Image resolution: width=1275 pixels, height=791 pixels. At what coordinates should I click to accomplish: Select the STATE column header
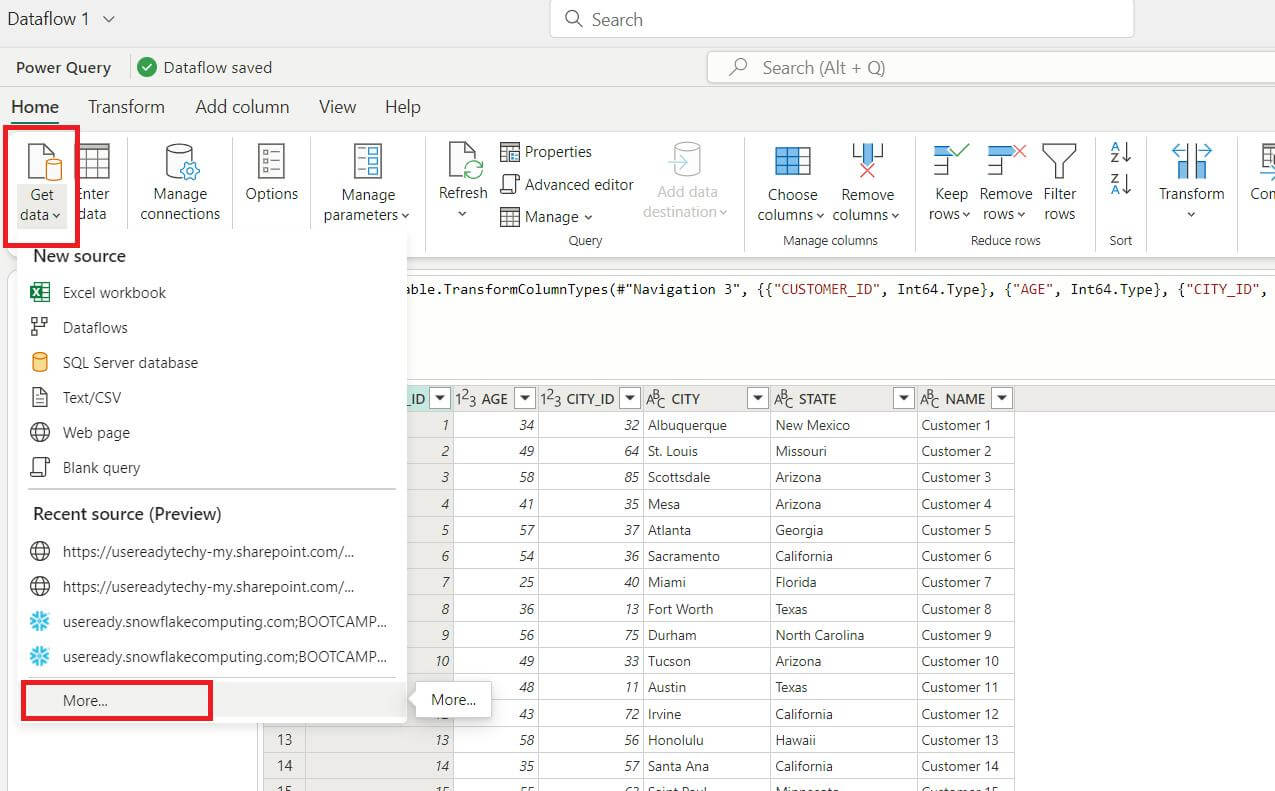[844, 399]
